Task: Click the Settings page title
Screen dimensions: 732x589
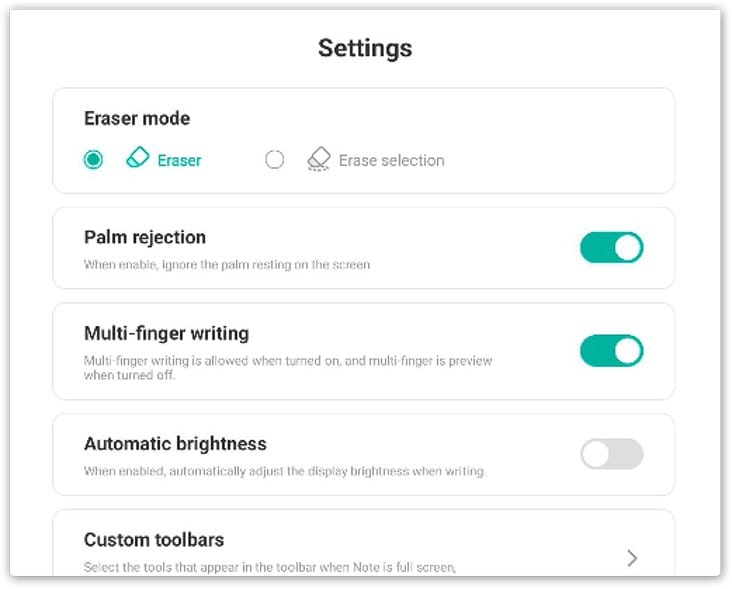Action: (x=365, y=48)
